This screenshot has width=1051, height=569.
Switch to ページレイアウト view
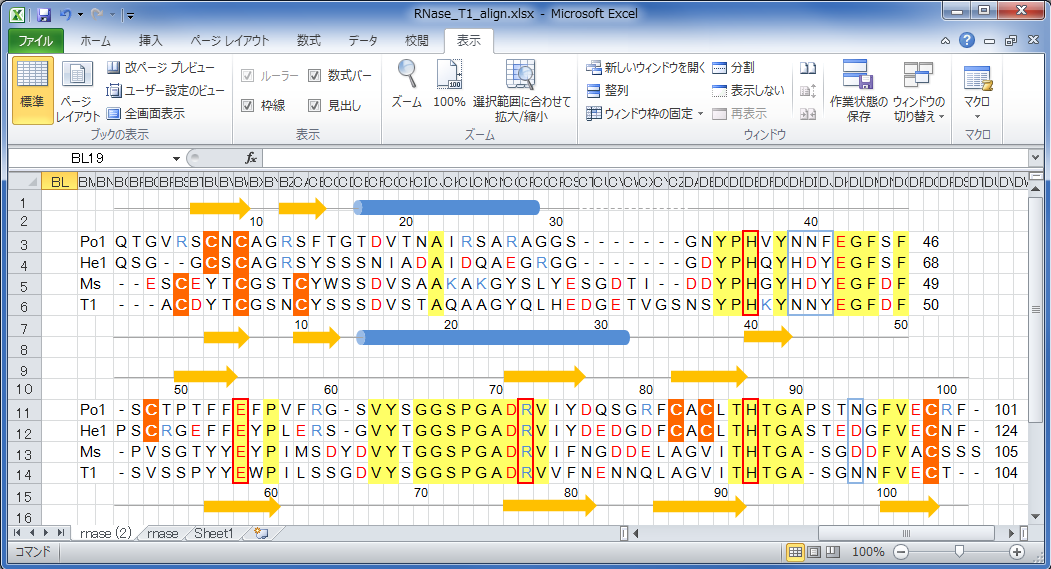[77, 90]
